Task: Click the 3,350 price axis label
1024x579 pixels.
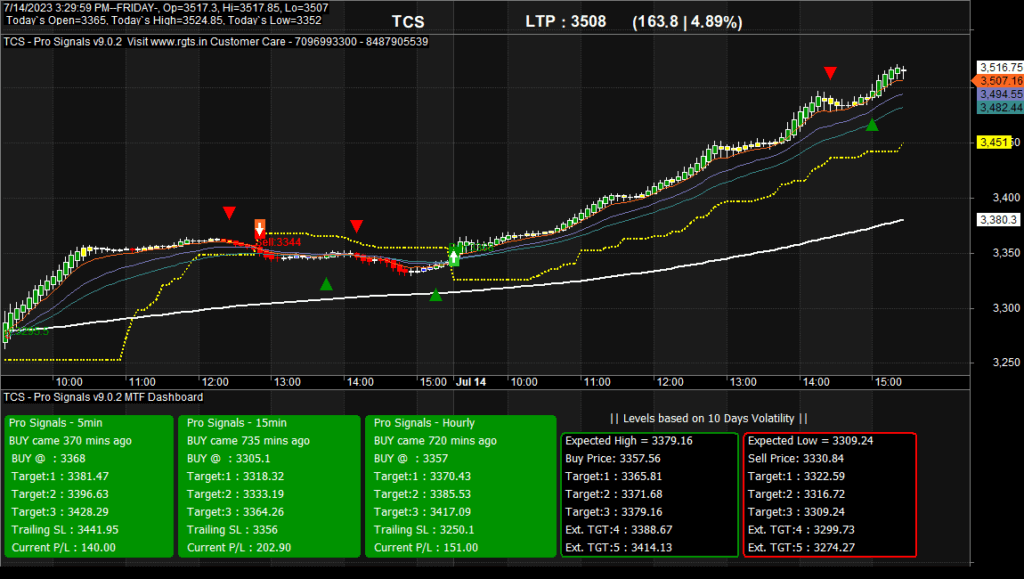Action: 1006,253
